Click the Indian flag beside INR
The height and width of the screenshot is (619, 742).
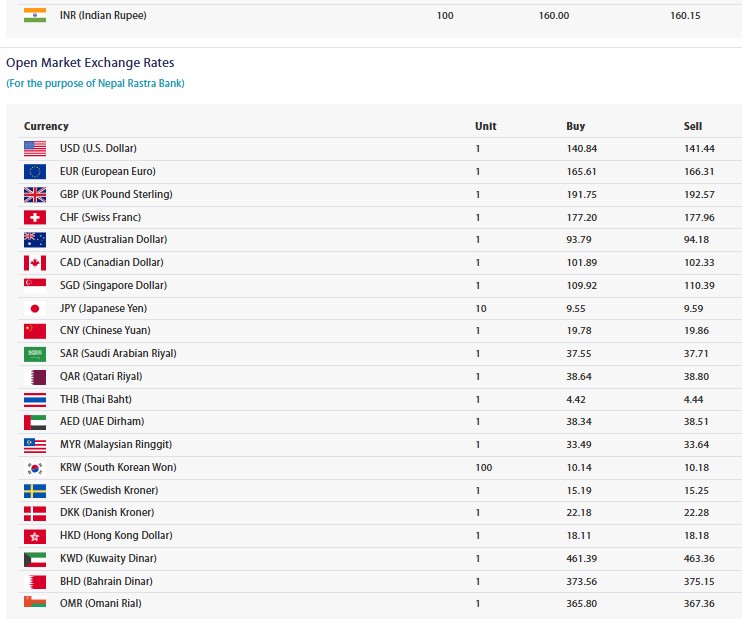click(x=35, y=16)
